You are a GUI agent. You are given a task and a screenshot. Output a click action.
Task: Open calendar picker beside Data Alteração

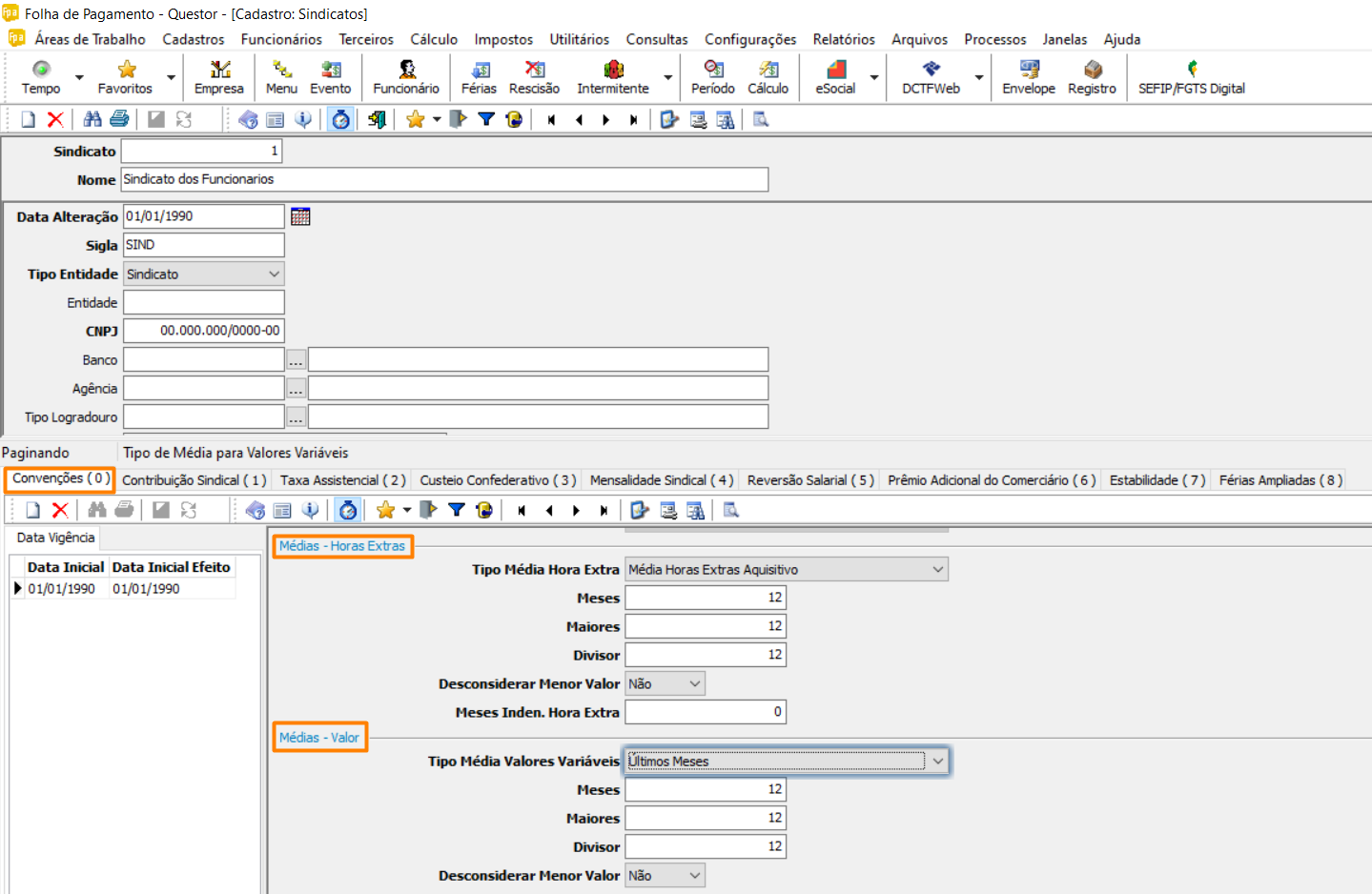[300, 216]
